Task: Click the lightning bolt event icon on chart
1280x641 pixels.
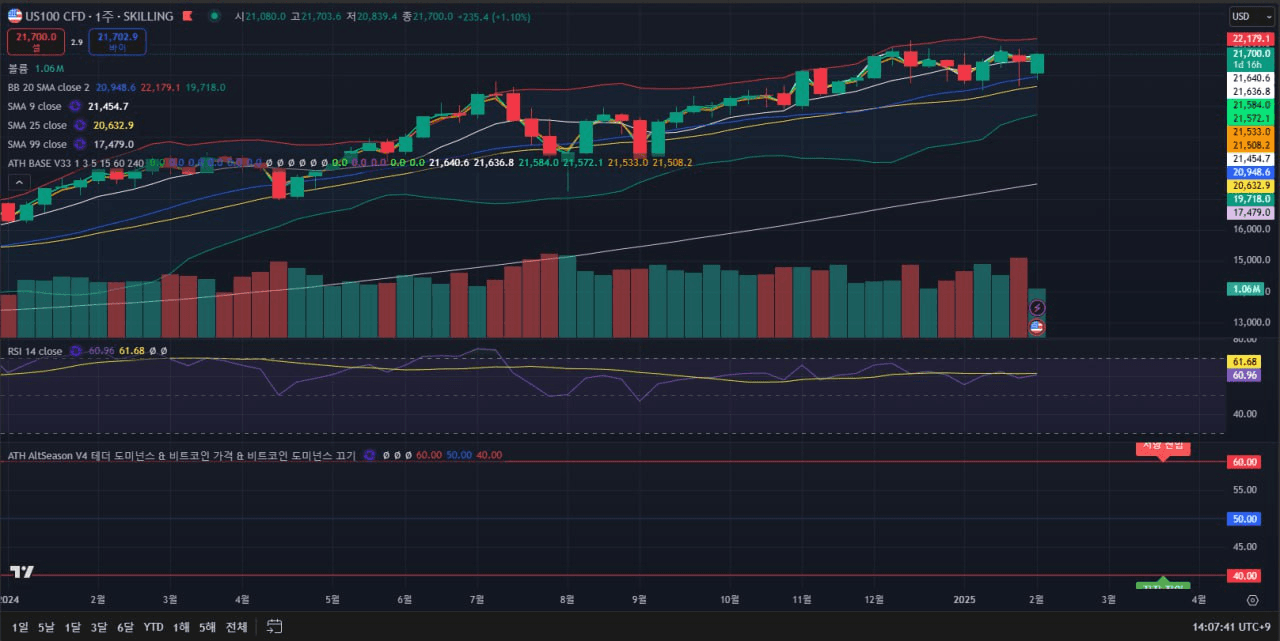Action: [x=1037, y=309]
